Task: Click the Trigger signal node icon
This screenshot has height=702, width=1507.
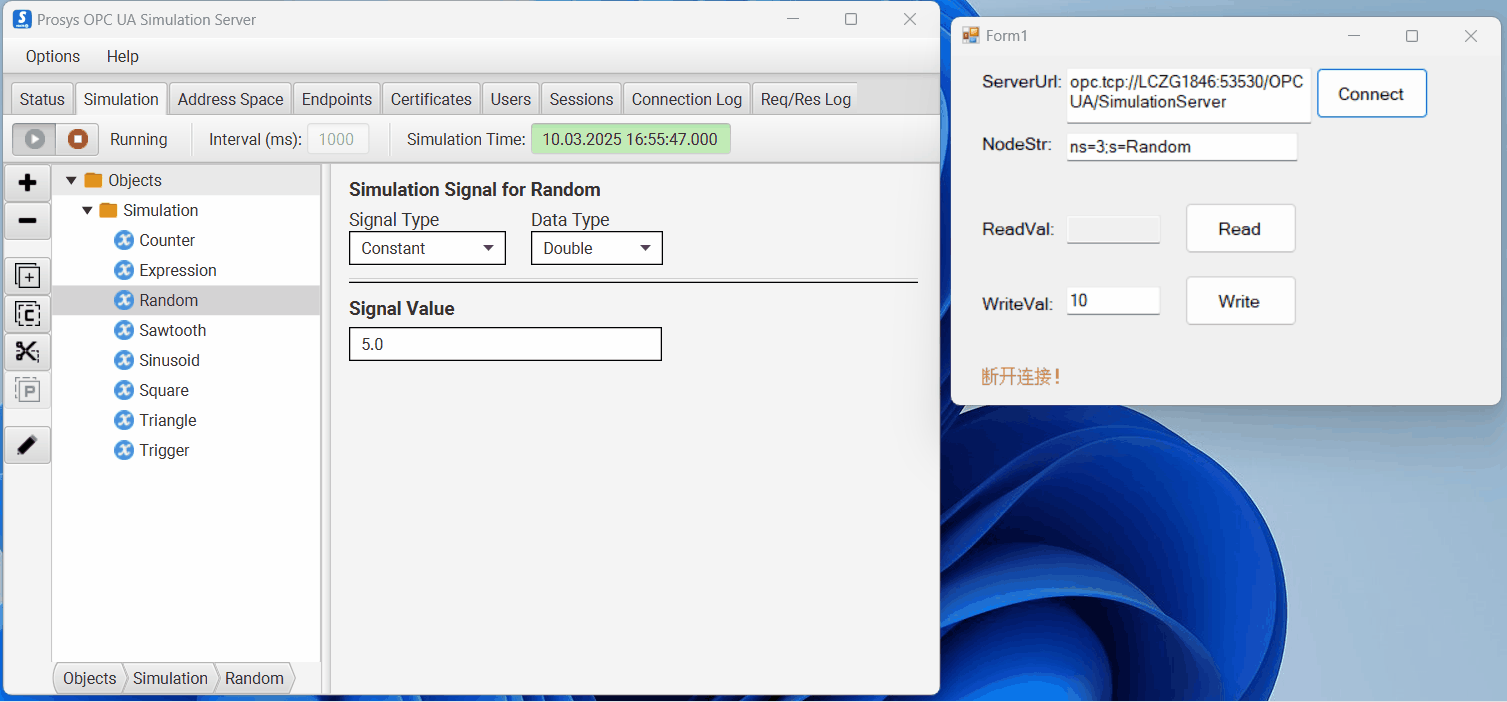Action: (x=124, y=450)
